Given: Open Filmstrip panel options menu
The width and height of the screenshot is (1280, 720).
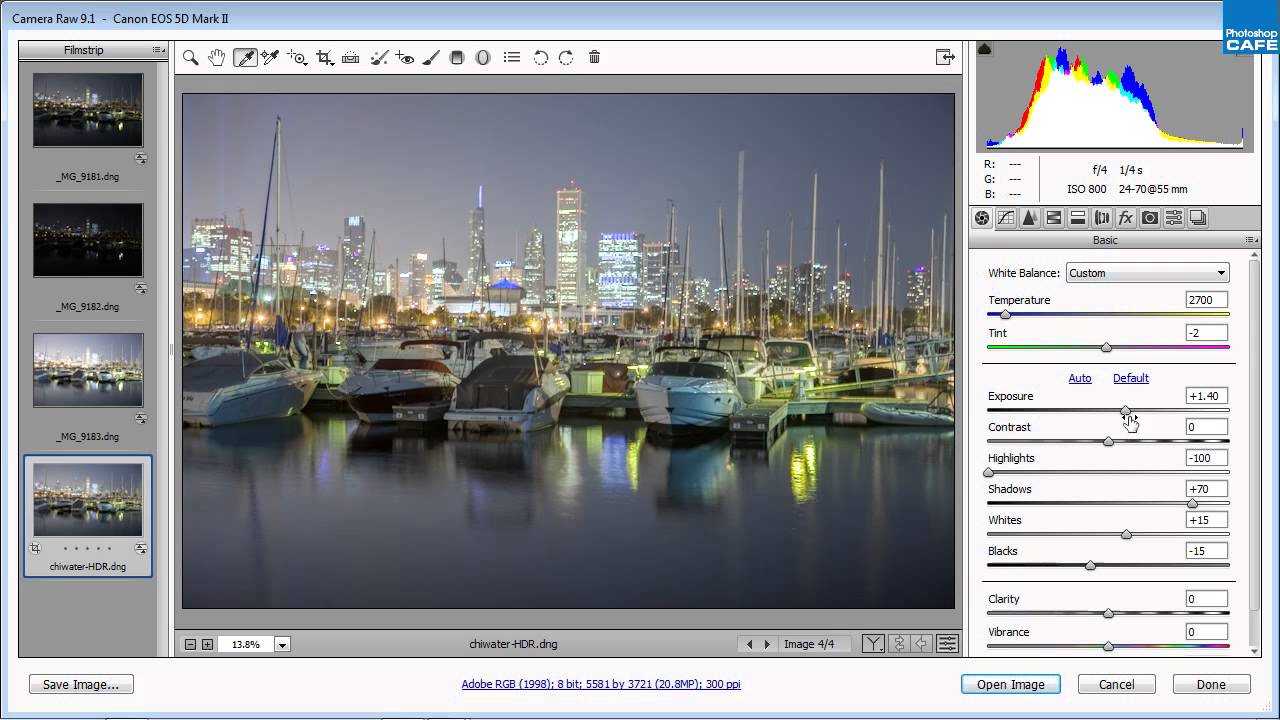Looking at the screenshot, I should pyautogui.click(x=158, y=50).
